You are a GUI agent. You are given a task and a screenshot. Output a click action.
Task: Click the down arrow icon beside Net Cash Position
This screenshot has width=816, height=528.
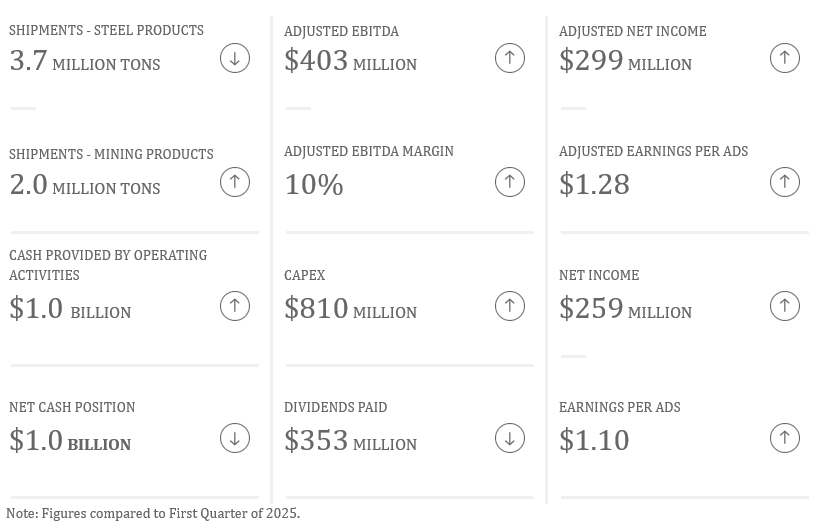pyautogui.click(x=235, y=438)
